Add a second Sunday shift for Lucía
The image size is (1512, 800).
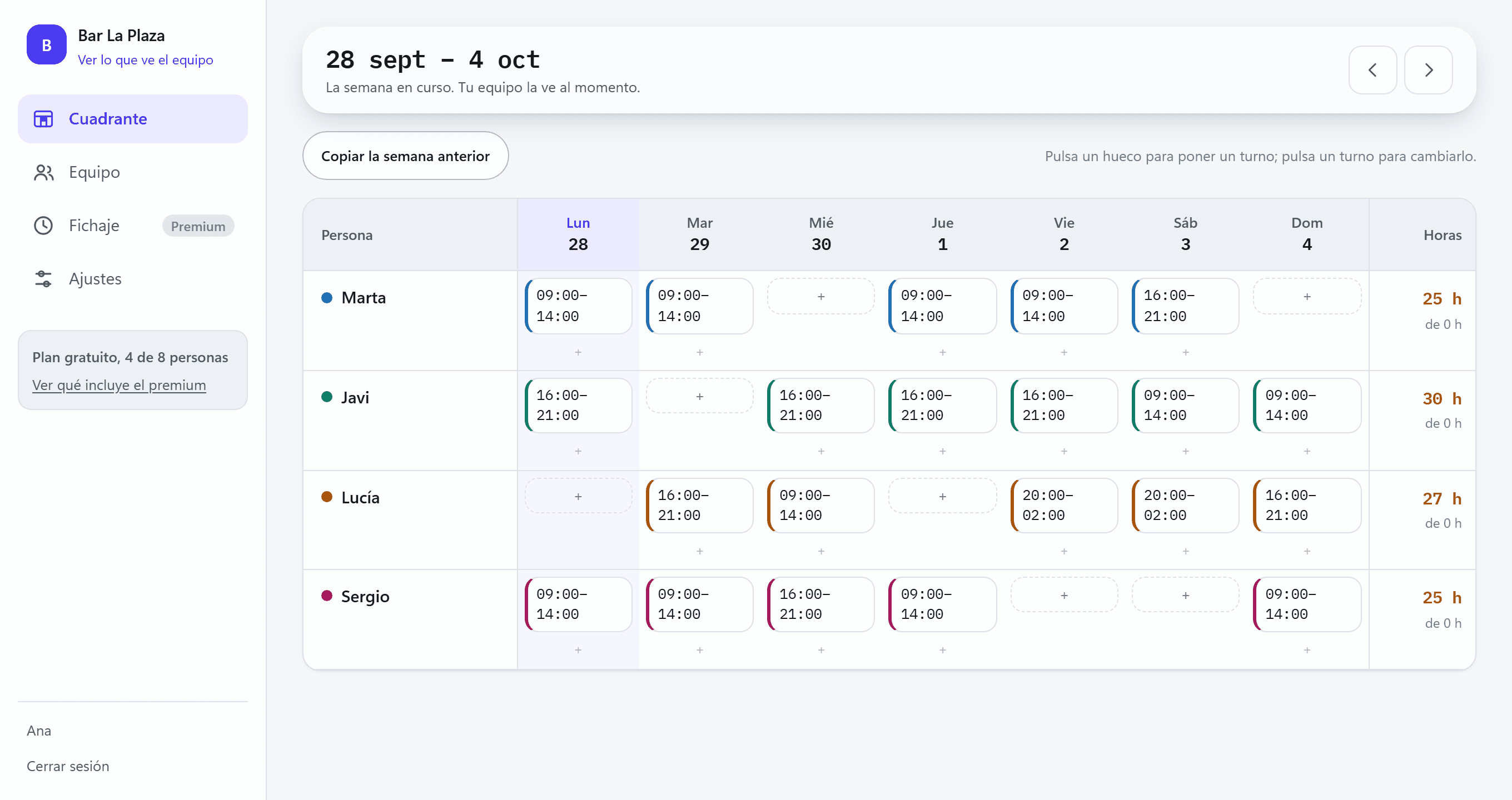click(x=1306, y=551)
